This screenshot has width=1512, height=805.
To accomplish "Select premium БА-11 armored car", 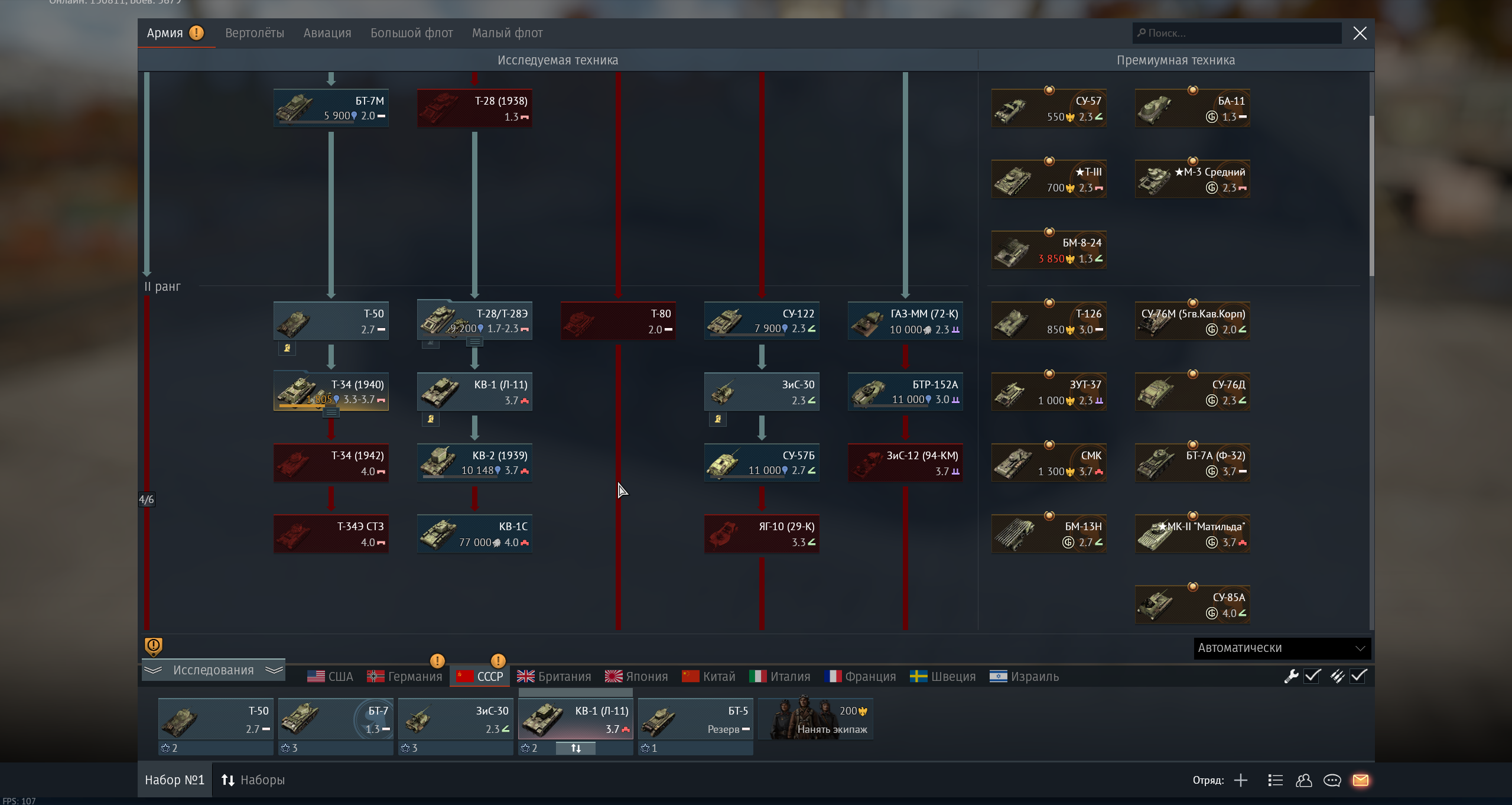I will pos(1192,108).
